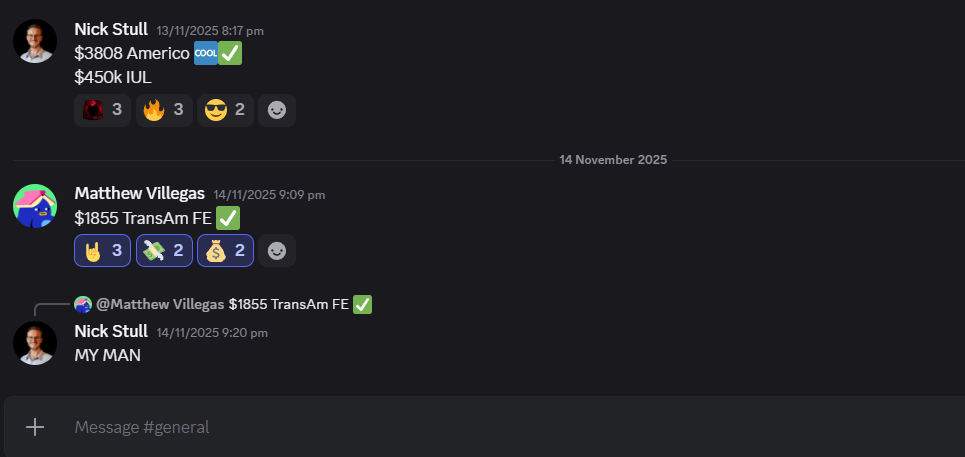
Task: Click Nick Stull's avatar on the Americo message
Action: [x=35, y=41]
